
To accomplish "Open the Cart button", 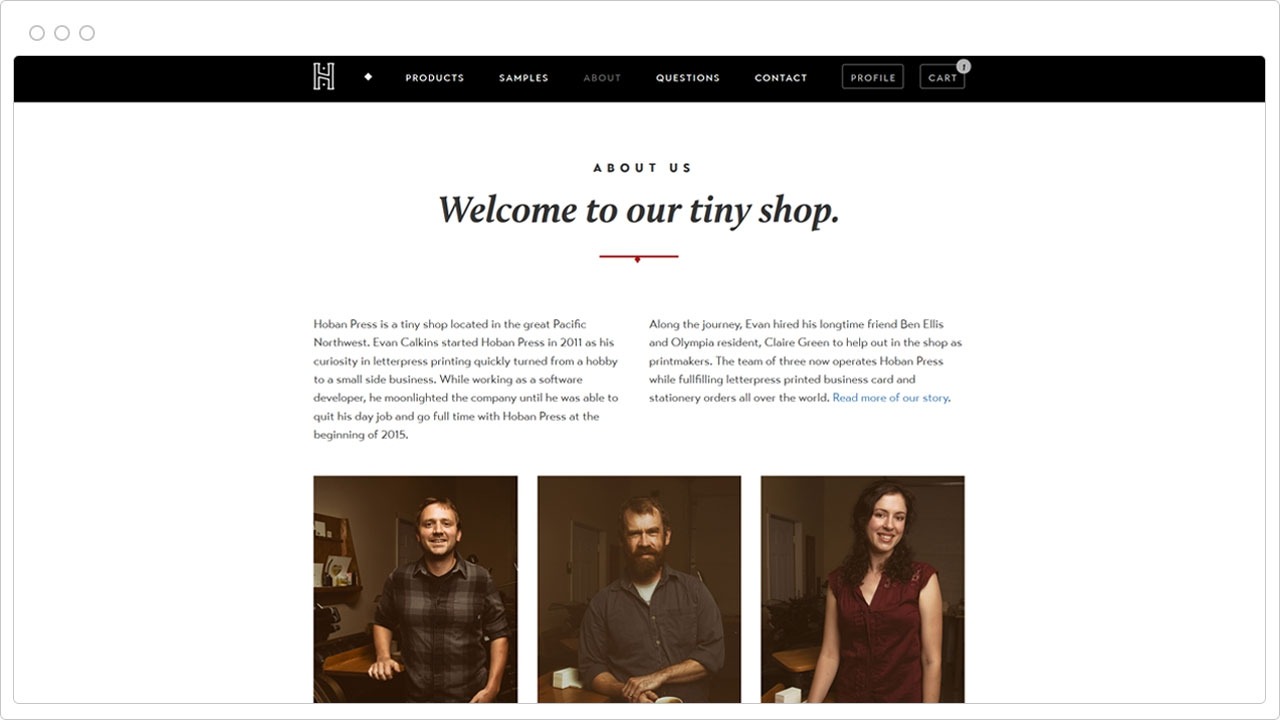I will pyautogui.click(x=942, y=77).
